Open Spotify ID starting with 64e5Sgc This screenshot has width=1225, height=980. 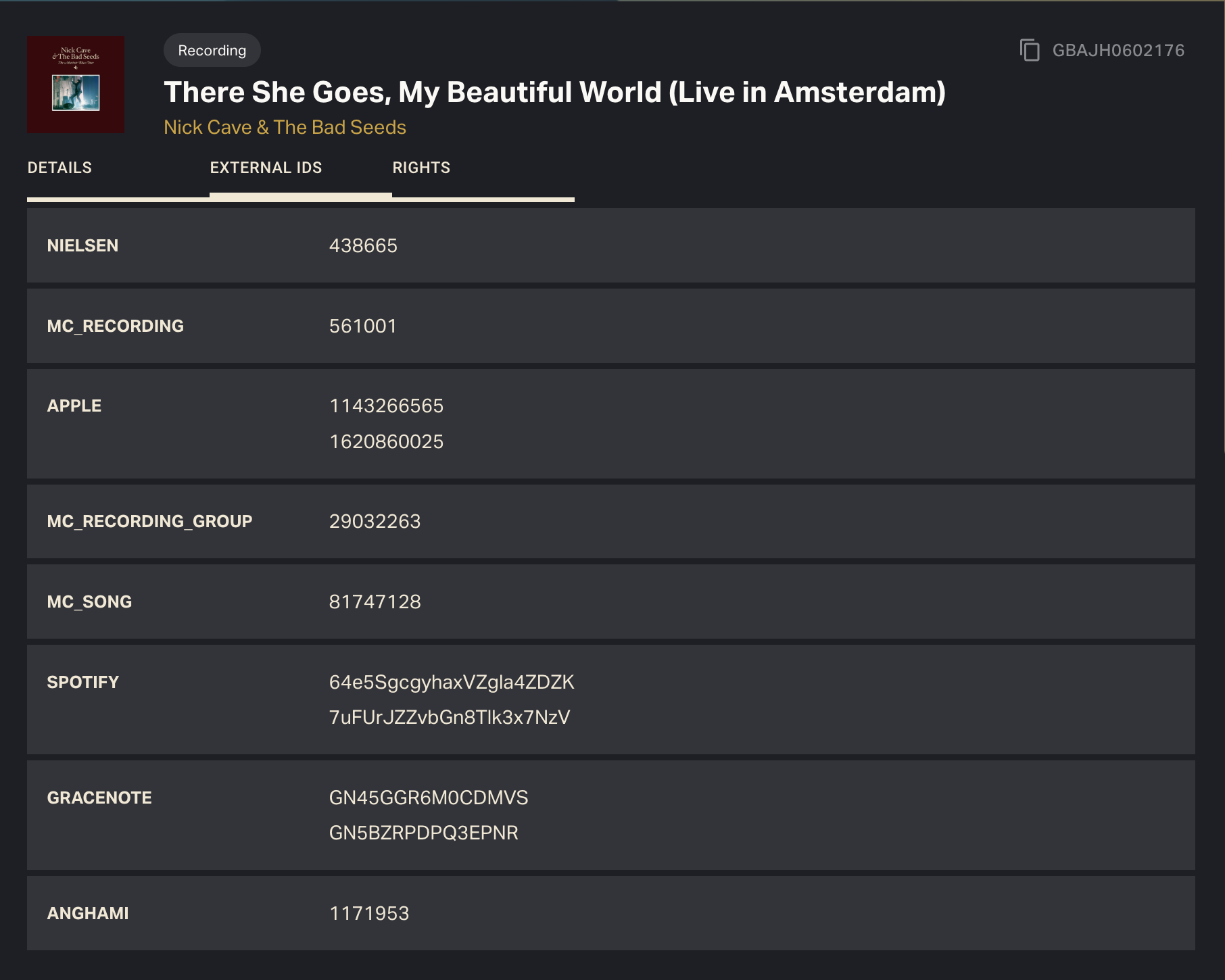tap(451, 682)
